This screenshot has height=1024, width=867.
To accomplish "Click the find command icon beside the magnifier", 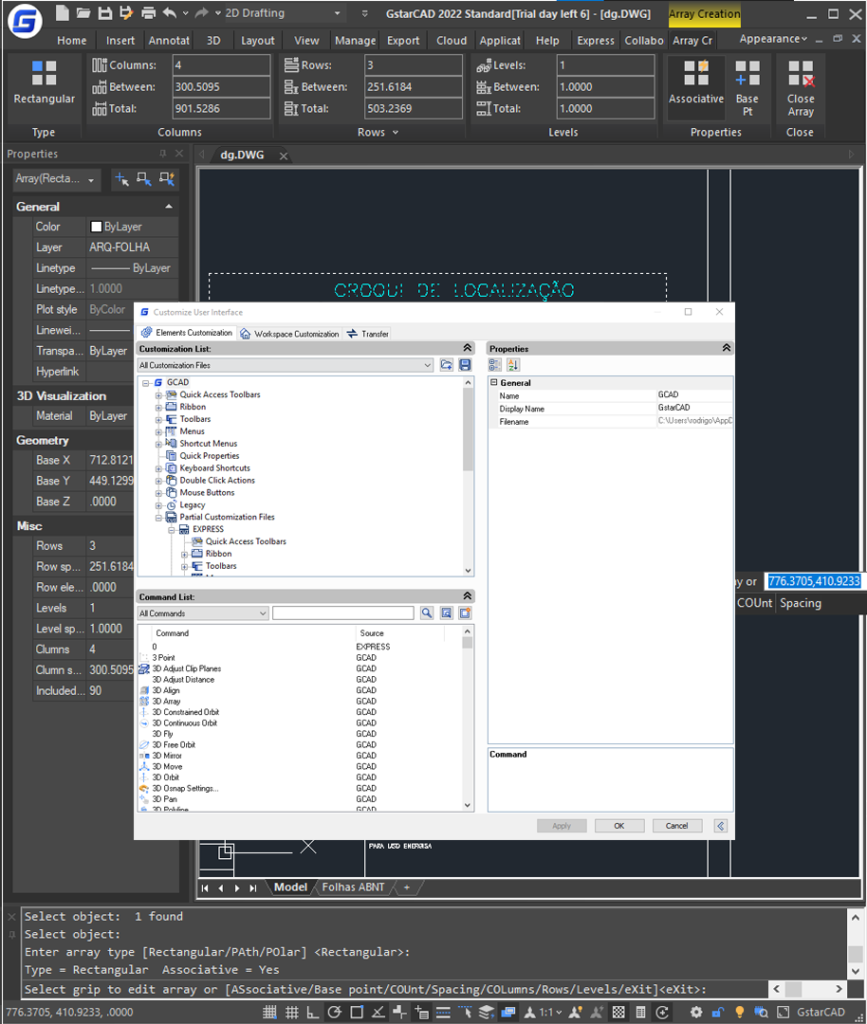I will click(x=447, y=613).
